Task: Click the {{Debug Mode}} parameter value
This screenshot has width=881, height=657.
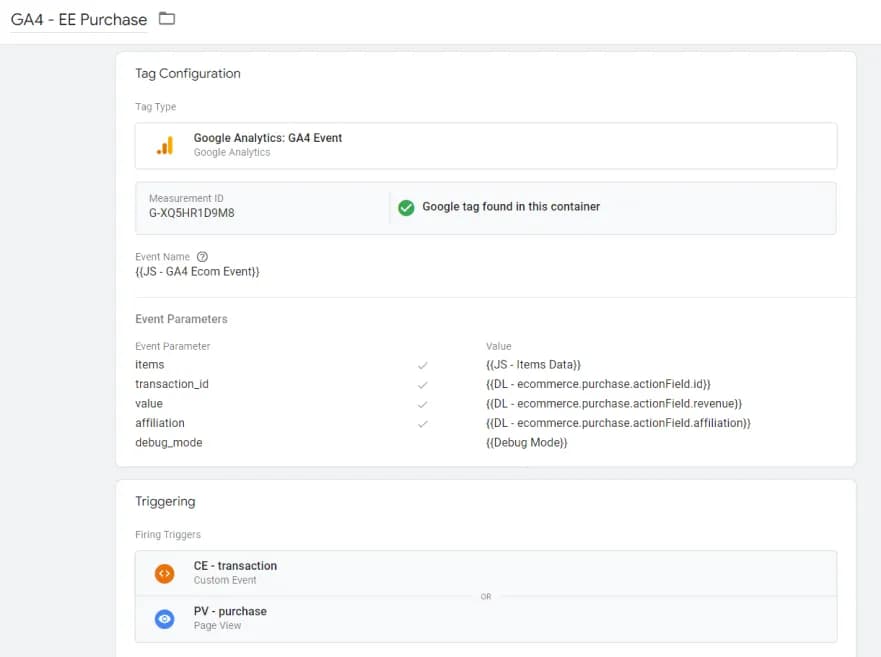Action: click(526, 442)
